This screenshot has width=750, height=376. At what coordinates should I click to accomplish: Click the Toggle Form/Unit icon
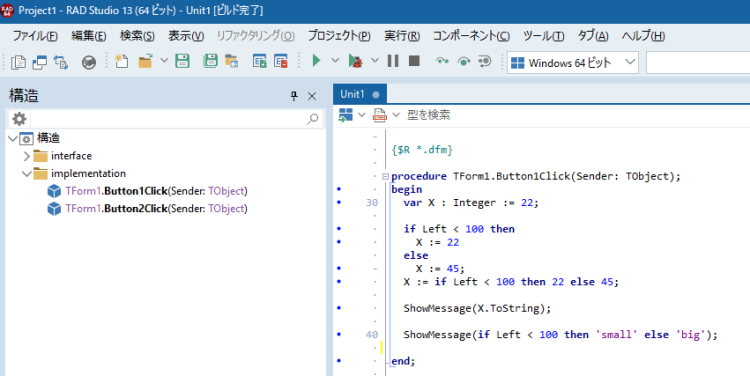(x=61, y=62)
